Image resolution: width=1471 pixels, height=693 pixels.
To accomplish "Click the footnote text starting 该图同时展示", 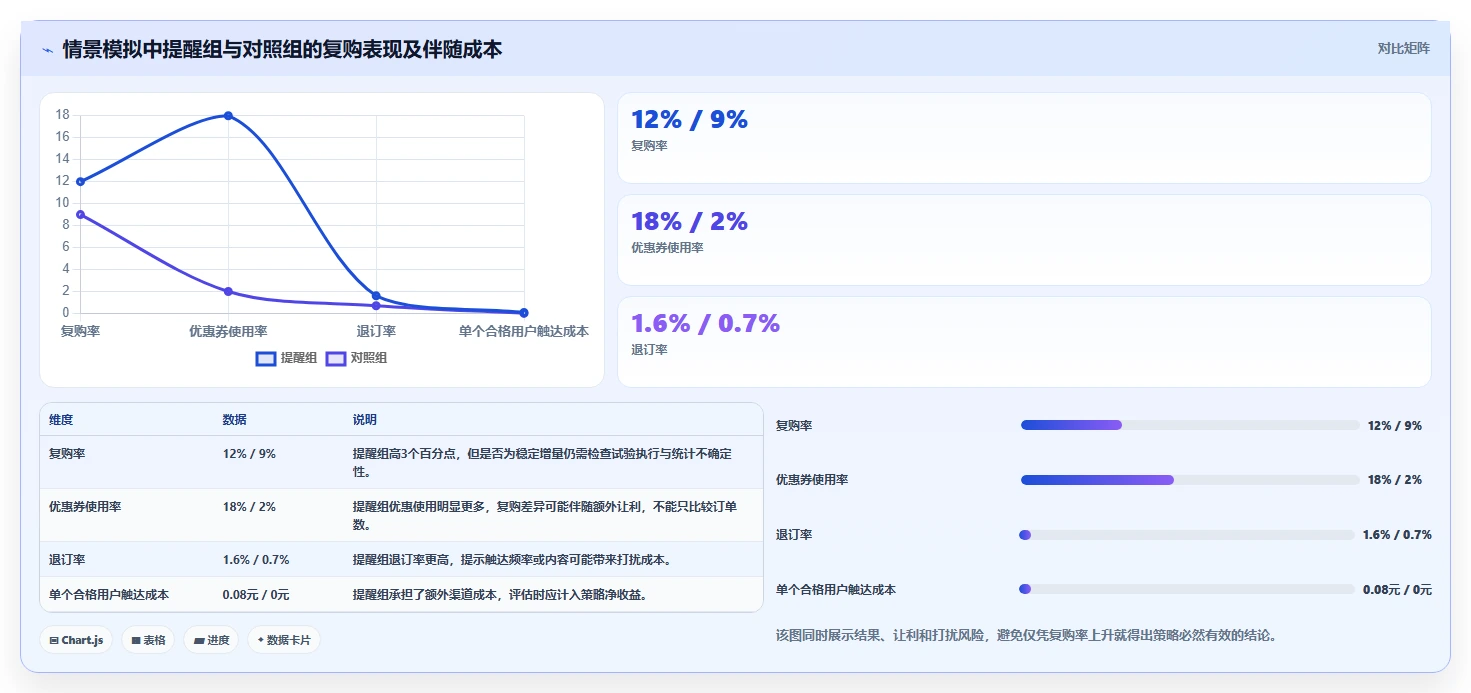I will pyautogui.click(x=1026, y=635).
